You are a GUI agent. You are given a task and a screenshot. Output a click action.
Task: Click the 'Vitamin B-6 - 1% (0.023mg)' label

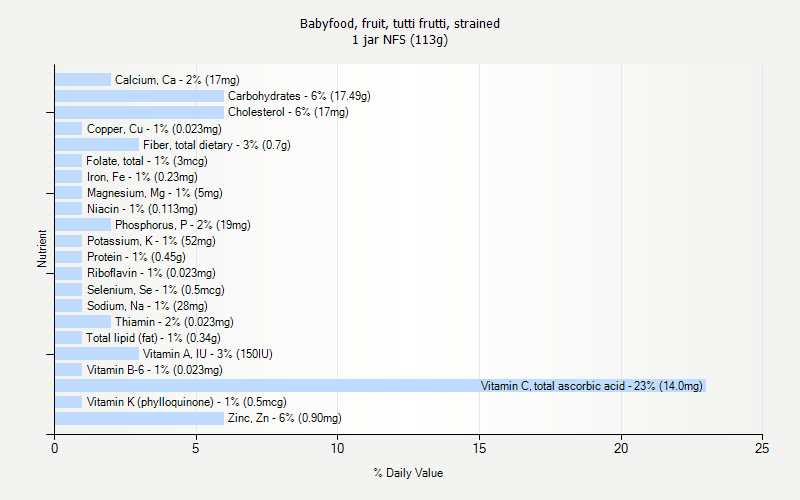tap(155, 370)
